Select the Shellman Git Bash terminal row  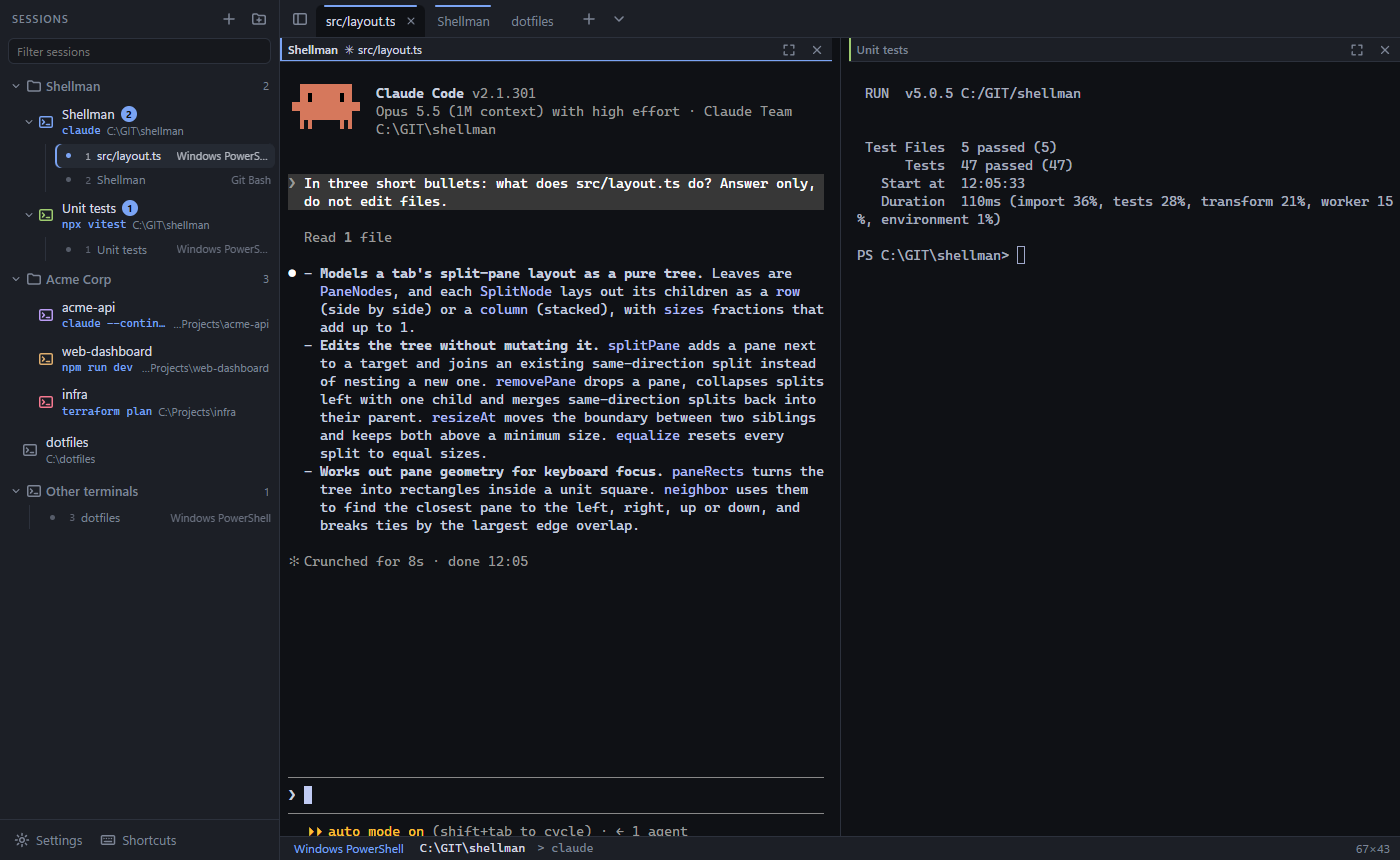[x=165, y=180]
